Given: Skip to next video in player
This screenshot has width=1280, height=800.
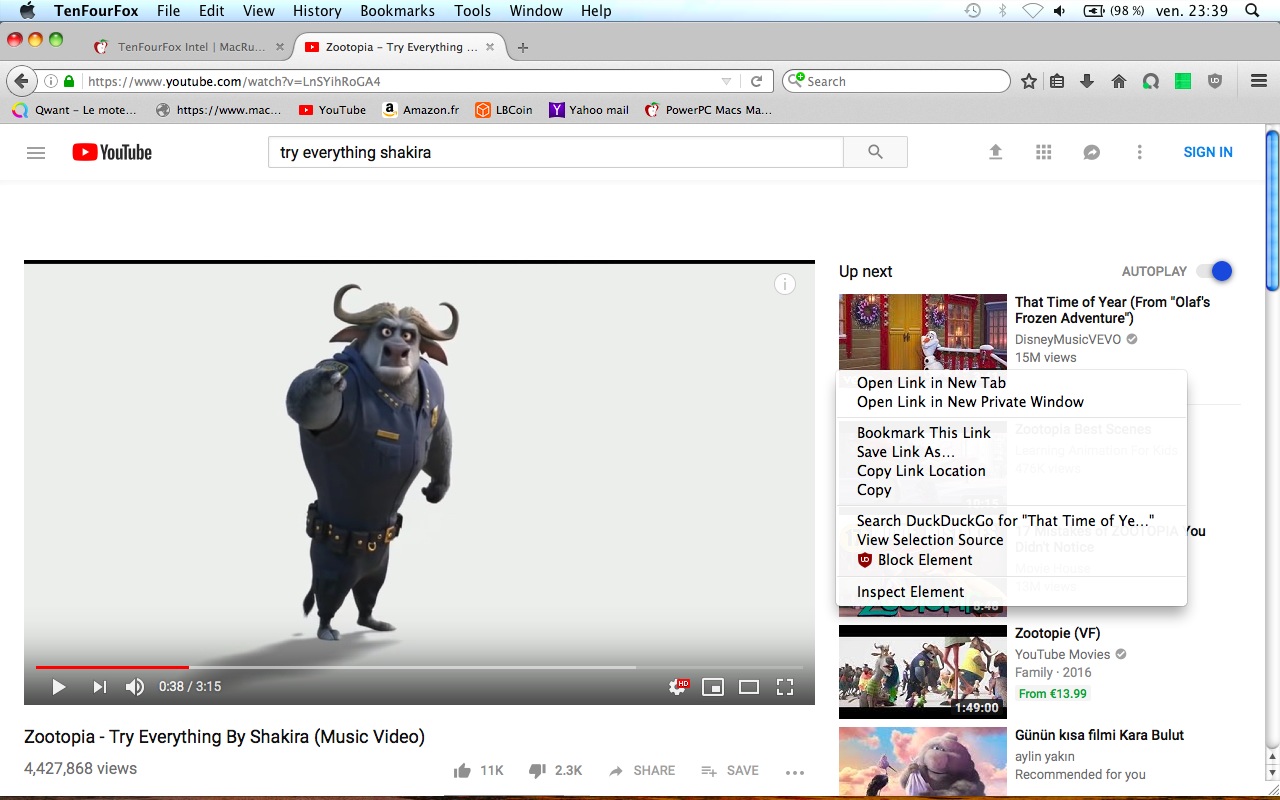Looking at the screenshot, I should click(99, 687).
